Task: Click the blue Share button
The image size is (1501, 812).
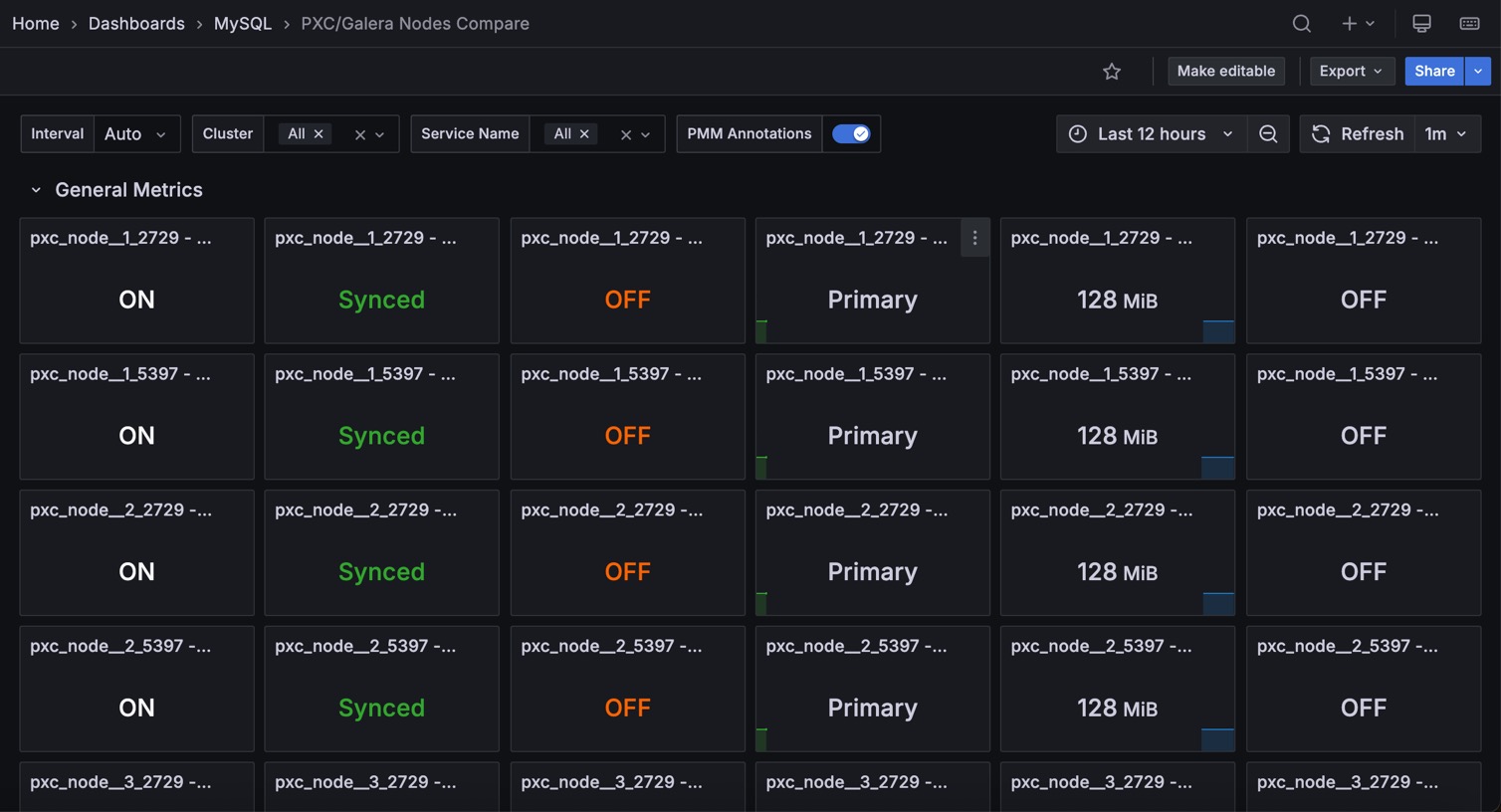Action: coord(1434,72)
